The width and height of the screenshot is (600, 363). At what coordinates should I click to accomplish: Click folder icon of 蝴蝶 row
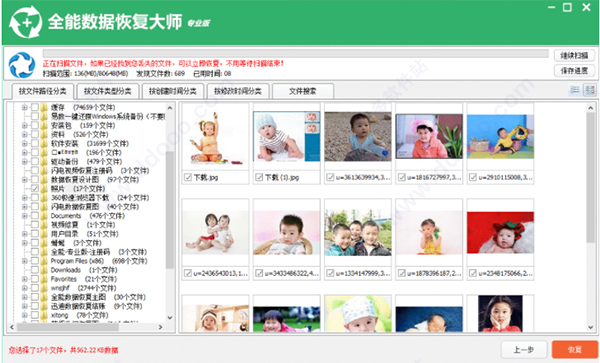(44, 243)
